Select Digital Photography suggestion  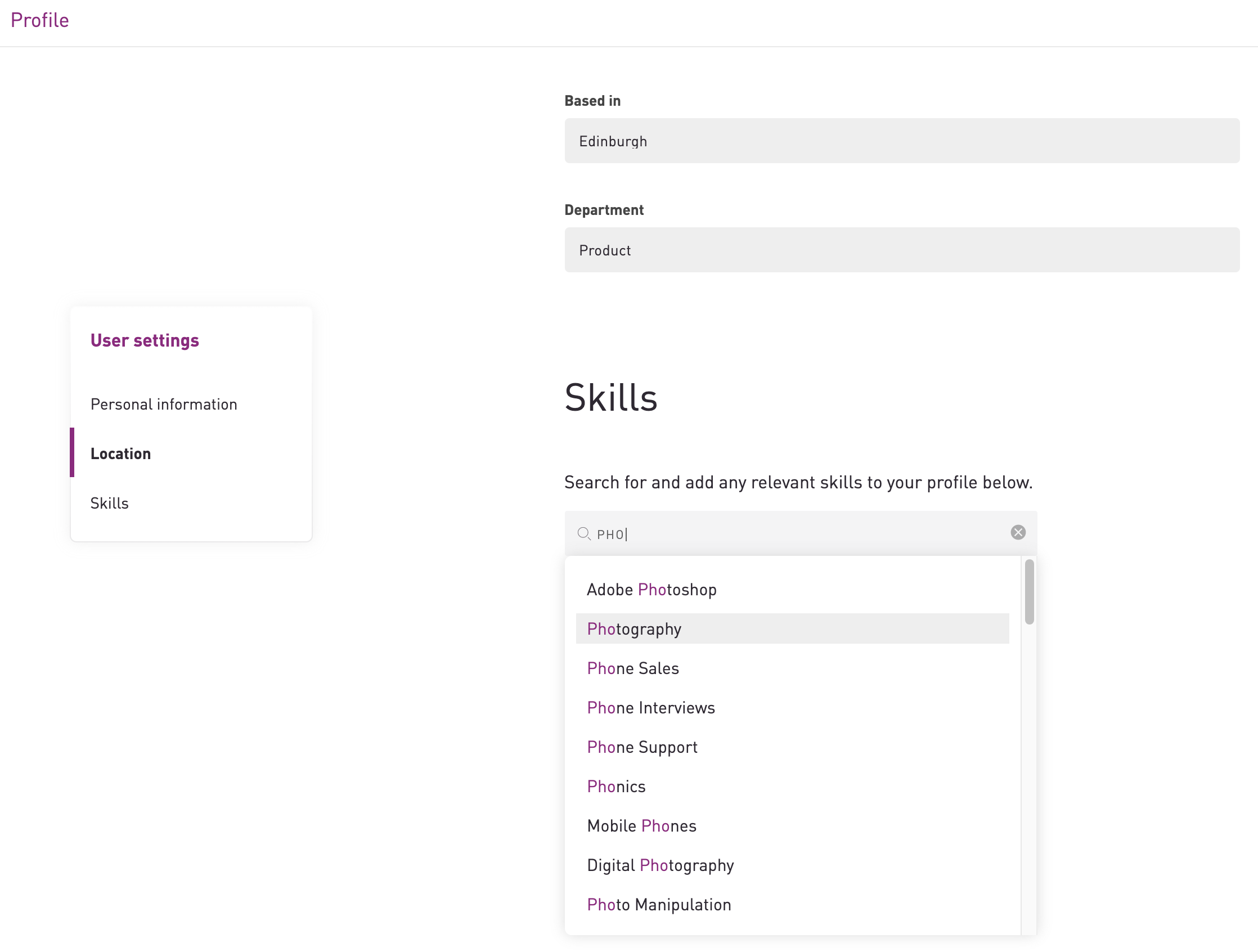tap(660, 865)
